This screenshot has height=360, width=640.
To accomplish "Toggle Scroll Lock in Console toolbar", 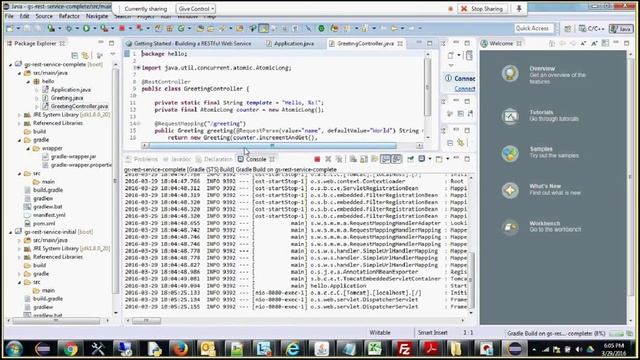I will [364, 159].
